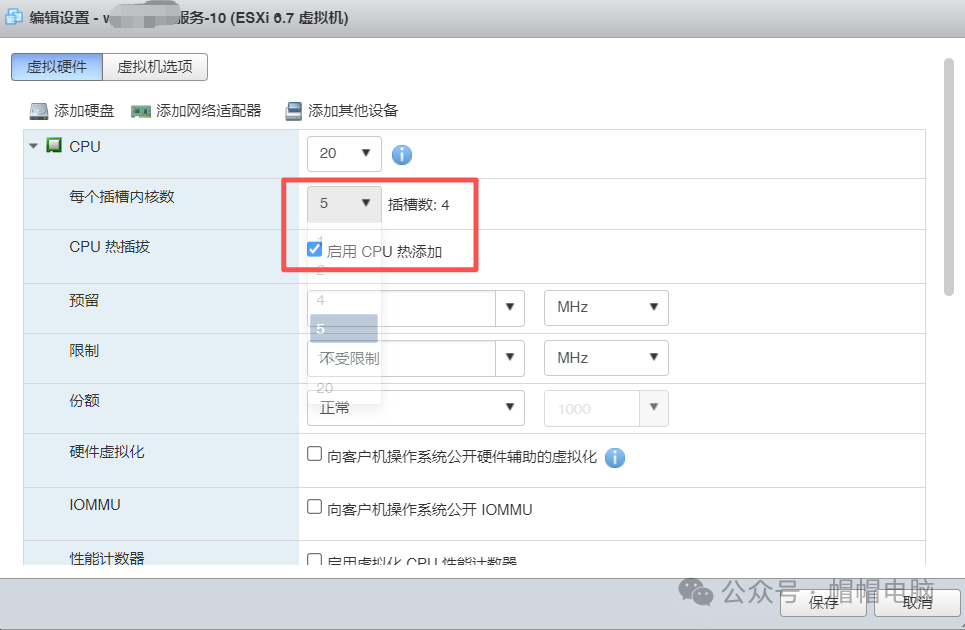Check 向客户机操作系统公开 IOMMU box
The height and width of the screenshot is (630, 965).
tap(314, 507)
